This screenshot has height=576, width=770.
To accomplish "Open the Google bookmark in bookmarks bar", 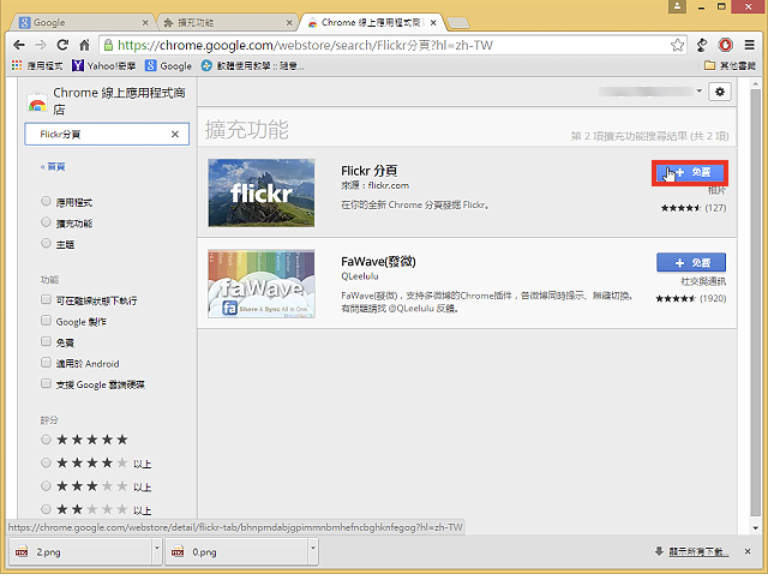I will (168, 65).
